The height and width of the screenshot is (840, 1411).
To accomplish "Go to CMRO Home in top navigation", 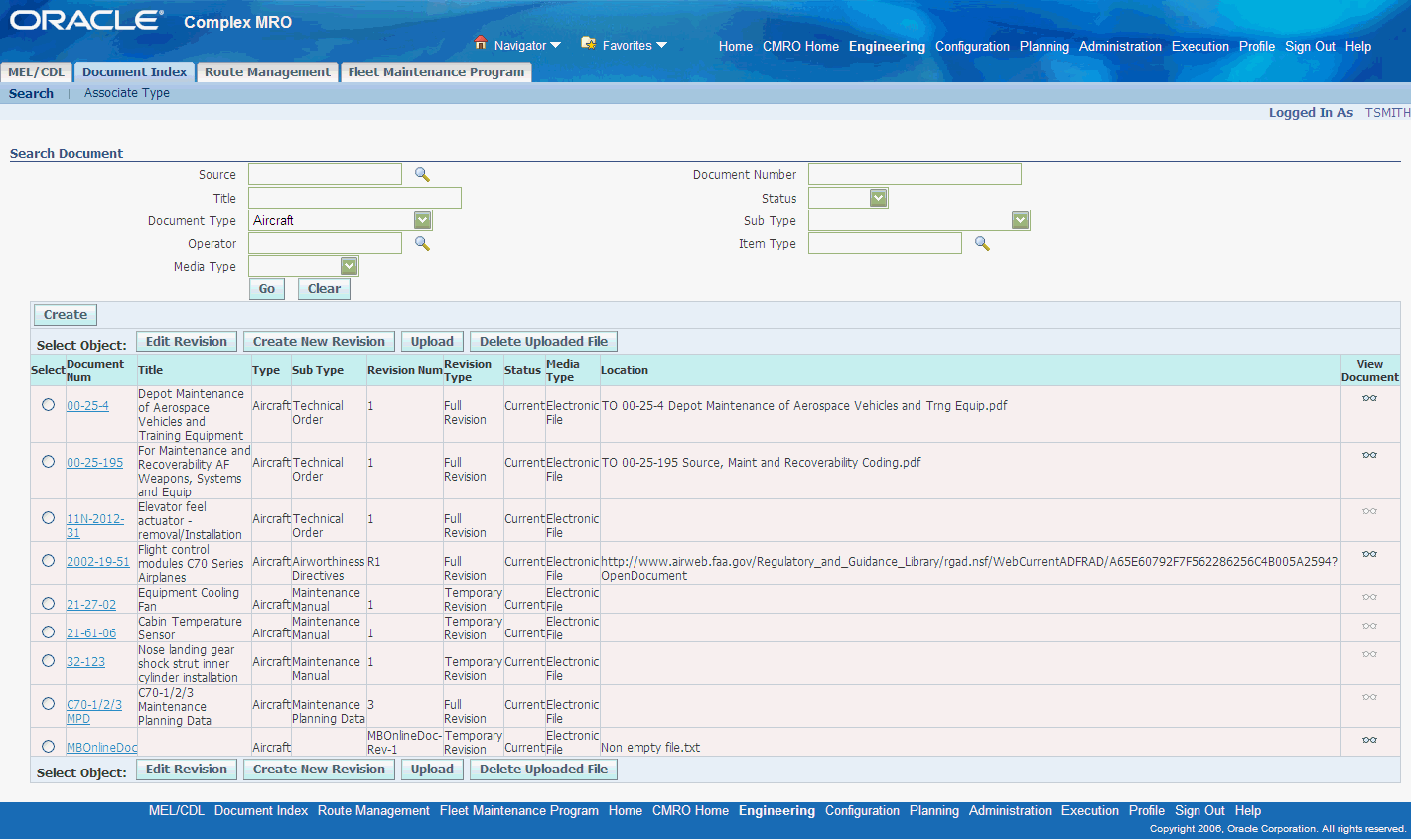I will [800, 46].
